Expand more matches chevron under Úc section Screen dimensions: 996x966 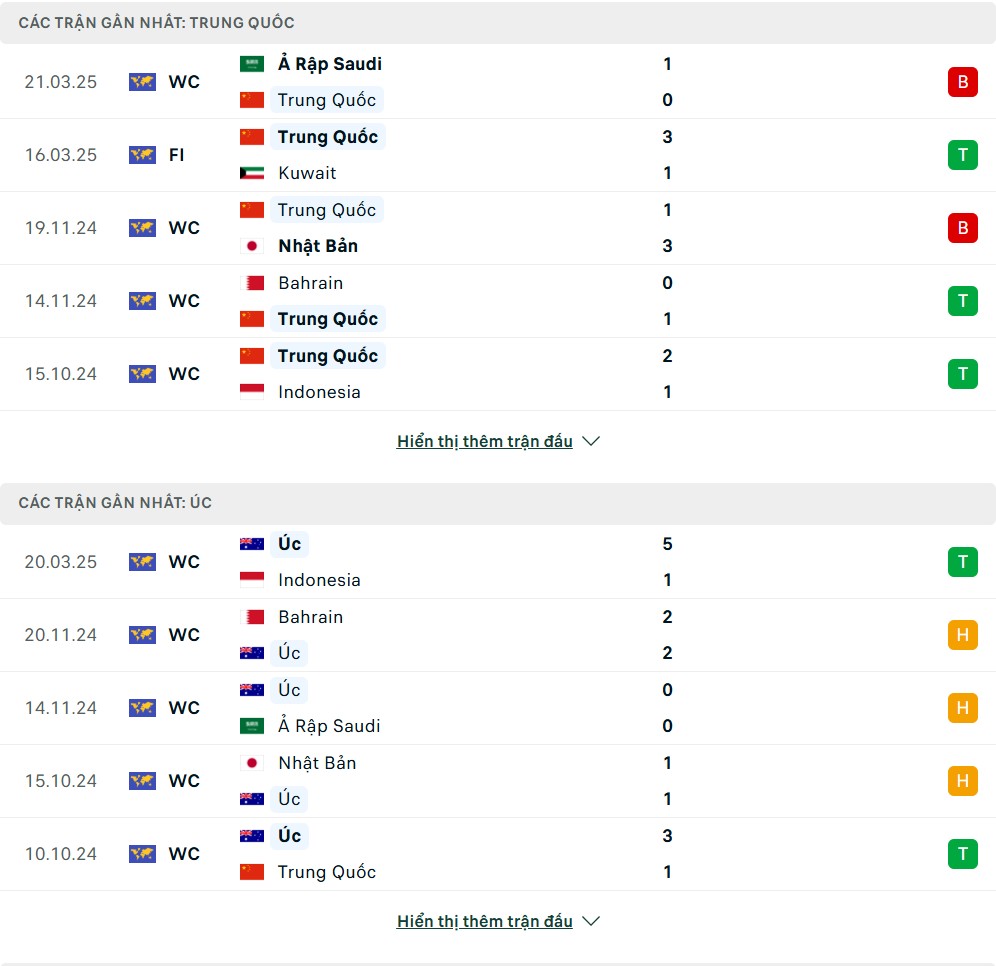click(x=591, y=921)
